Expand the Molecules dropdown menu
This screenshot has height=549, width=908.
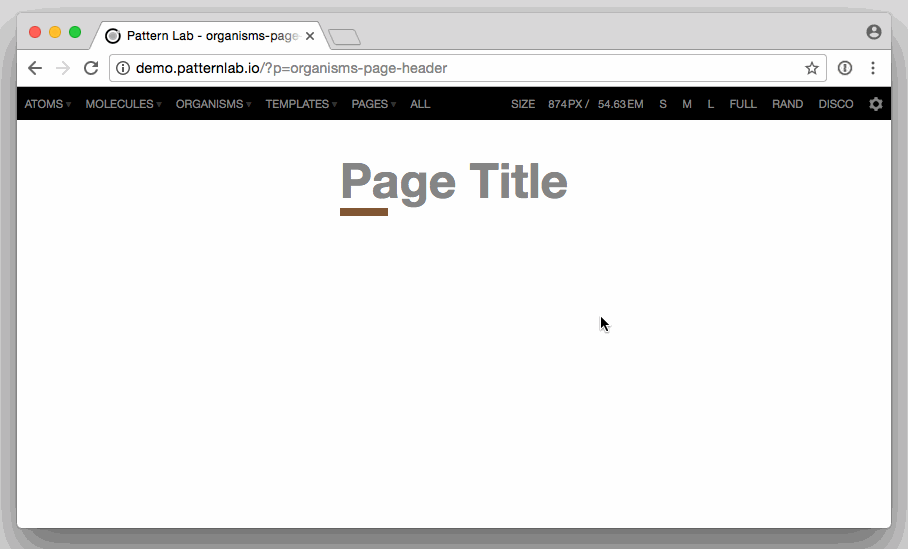click(123, 104)
